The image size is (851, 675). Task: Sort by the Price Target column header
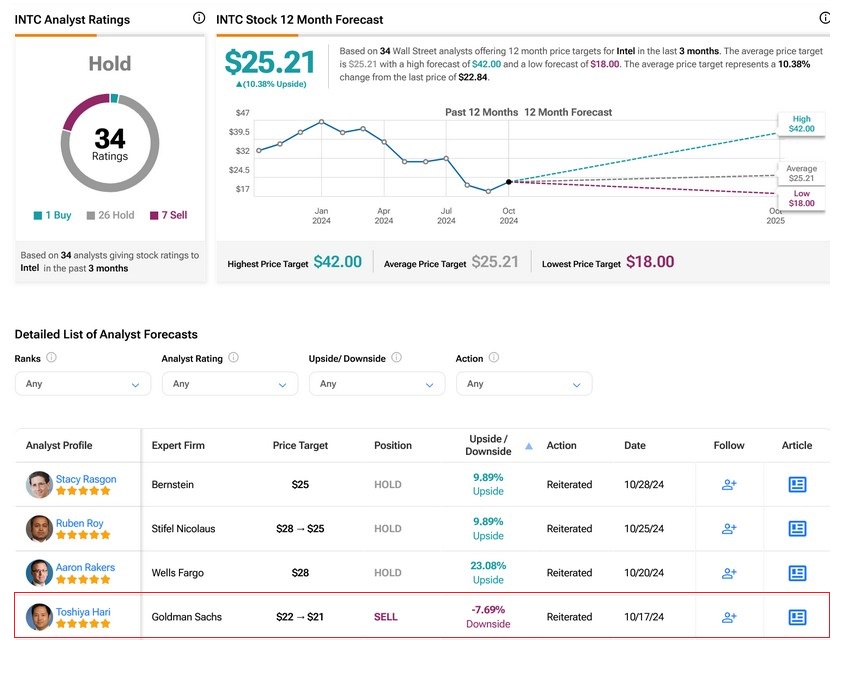(300, 446)
